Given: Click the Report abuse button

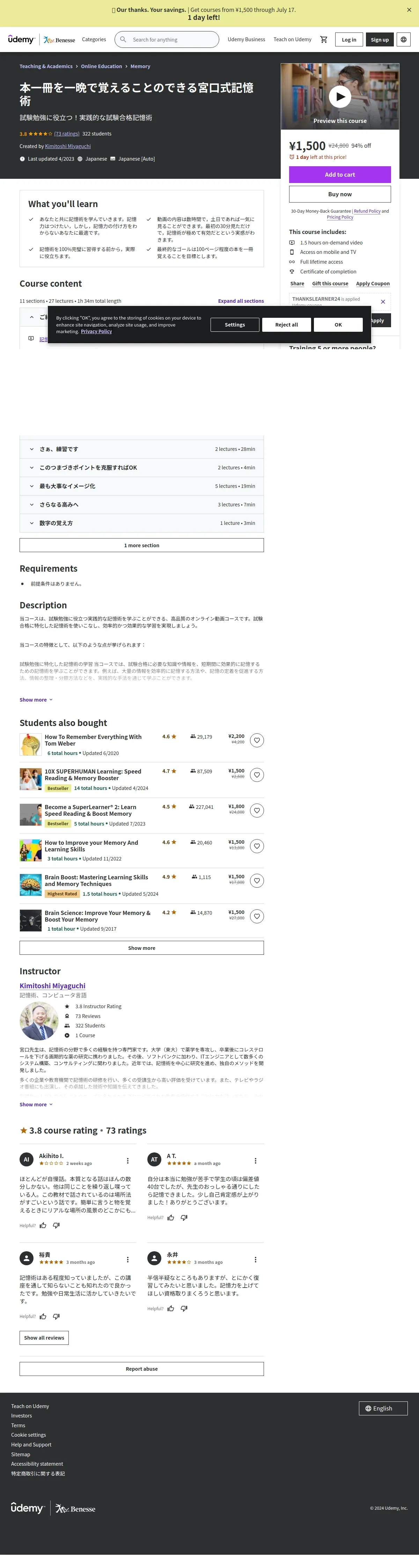Looking at the screenshot, I should pyautogui.click(x=141, y=1368).
